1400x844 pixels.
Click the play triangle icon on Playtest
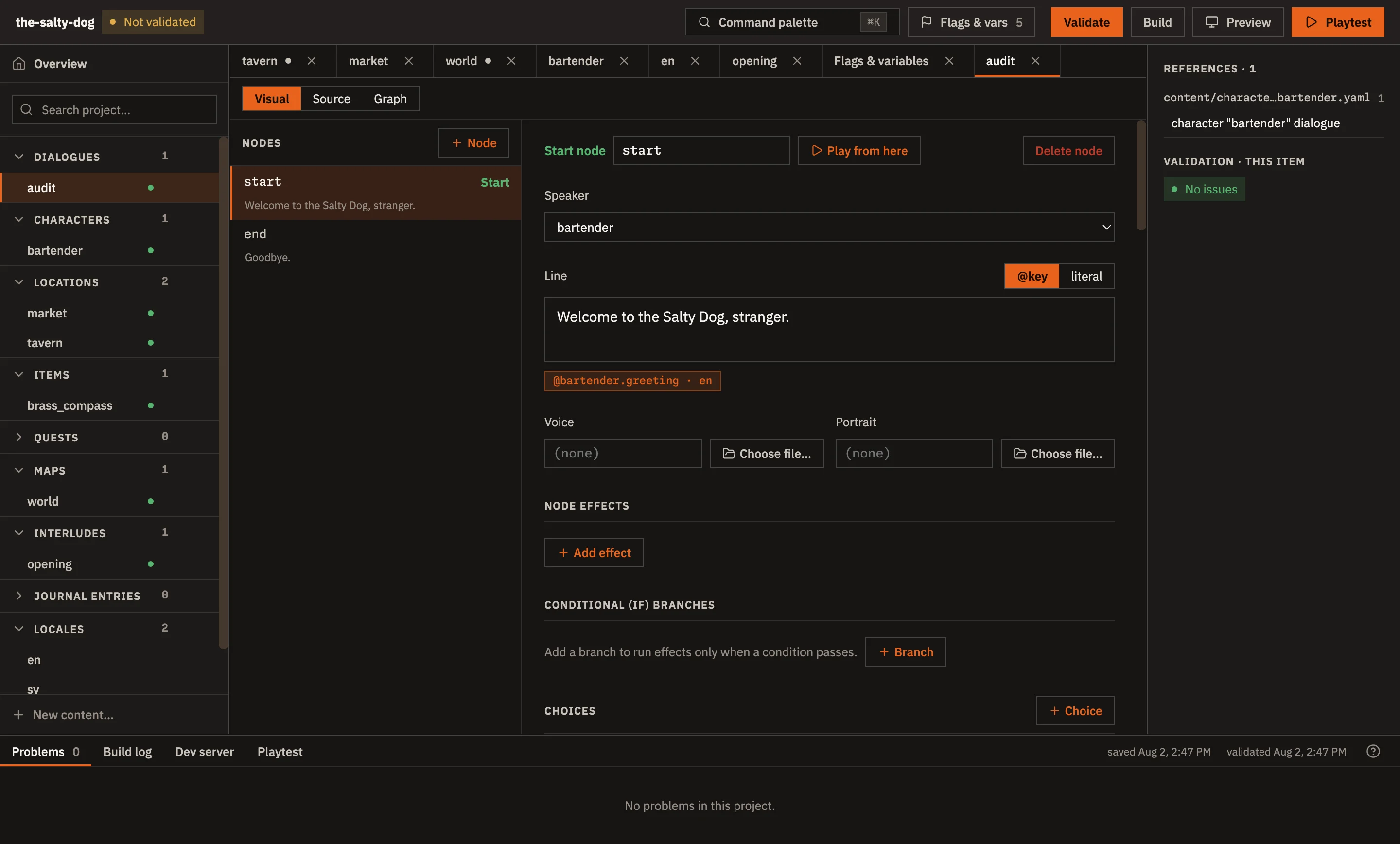[1312, 22]
